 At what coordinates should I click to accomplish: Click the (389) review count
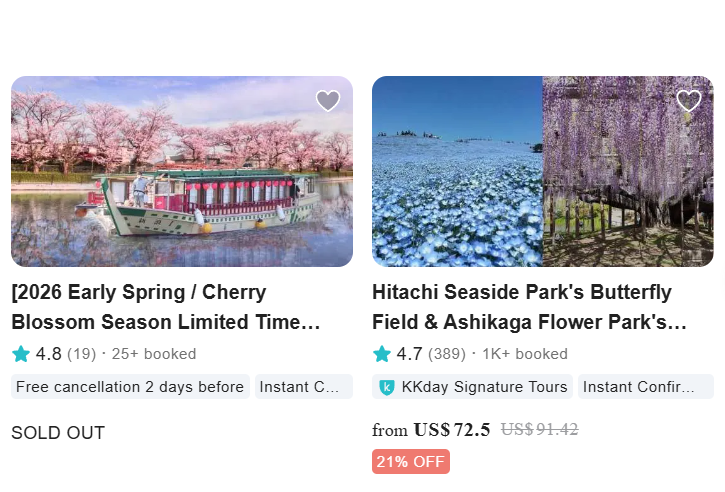pyautogui.click(x=448, y=354)
